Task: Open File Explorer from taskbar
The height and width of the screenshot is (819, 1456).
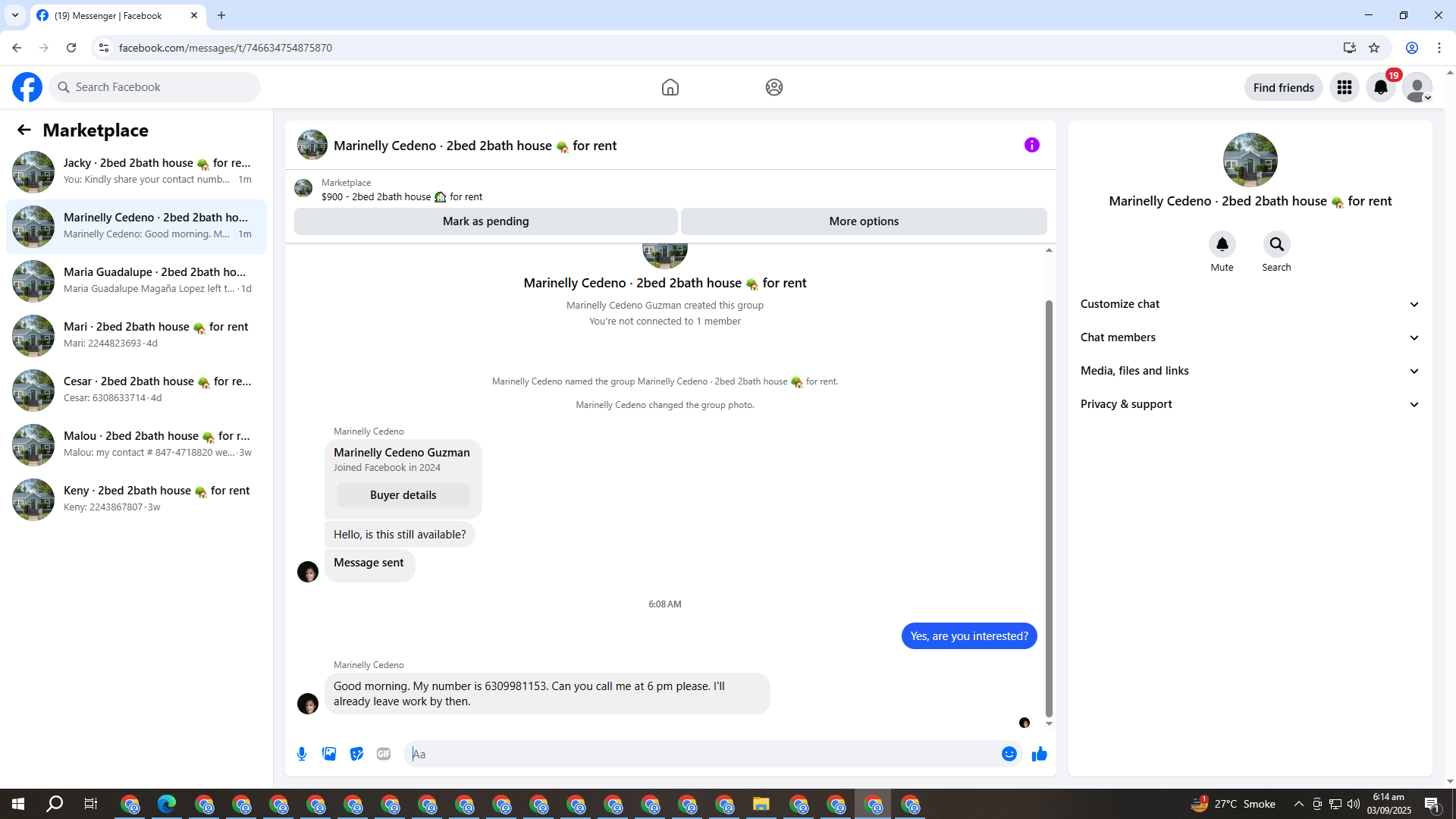Action: pos(761,804)
